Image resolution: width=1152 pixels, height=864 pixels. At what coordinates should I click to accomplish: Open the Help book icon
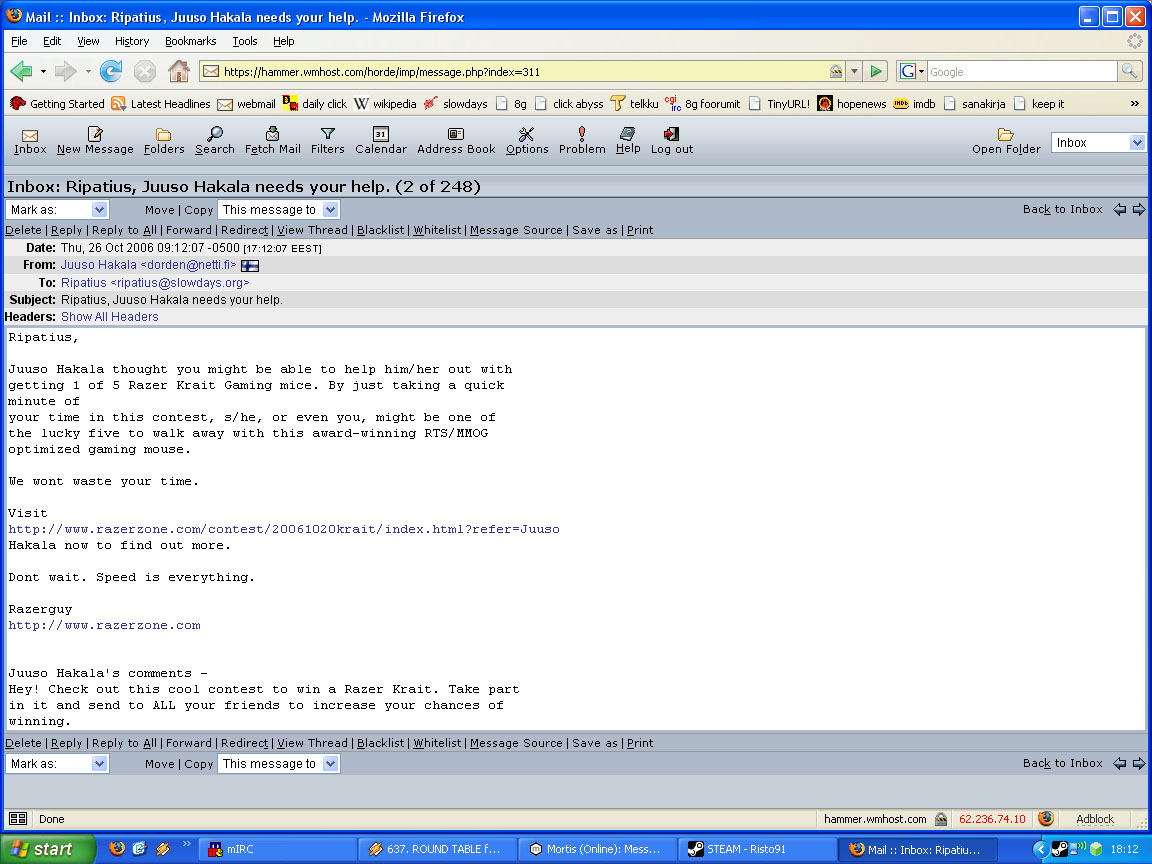(627, 141)
